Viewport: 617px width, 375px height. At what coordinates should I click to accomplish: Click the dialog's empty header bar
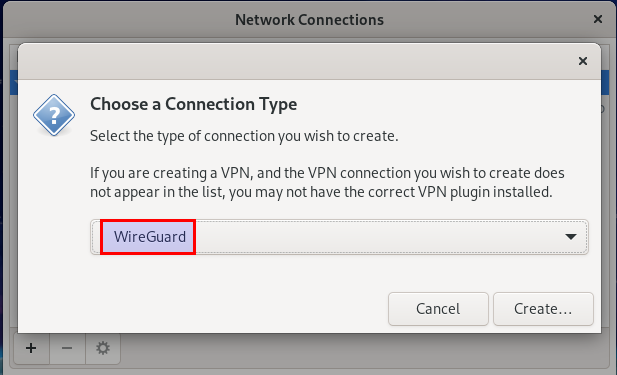pyautogui.click(x=295, y=61)
